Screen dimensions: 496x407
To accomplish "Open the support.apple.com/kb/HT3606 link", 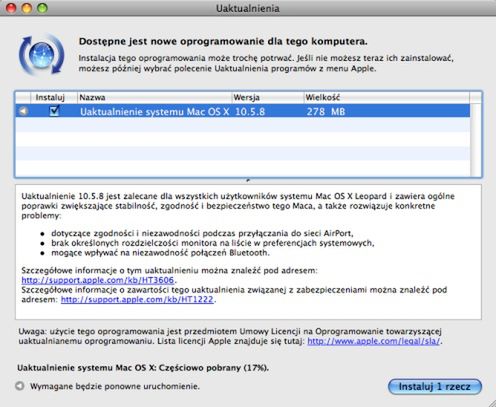I will (98, 280).
